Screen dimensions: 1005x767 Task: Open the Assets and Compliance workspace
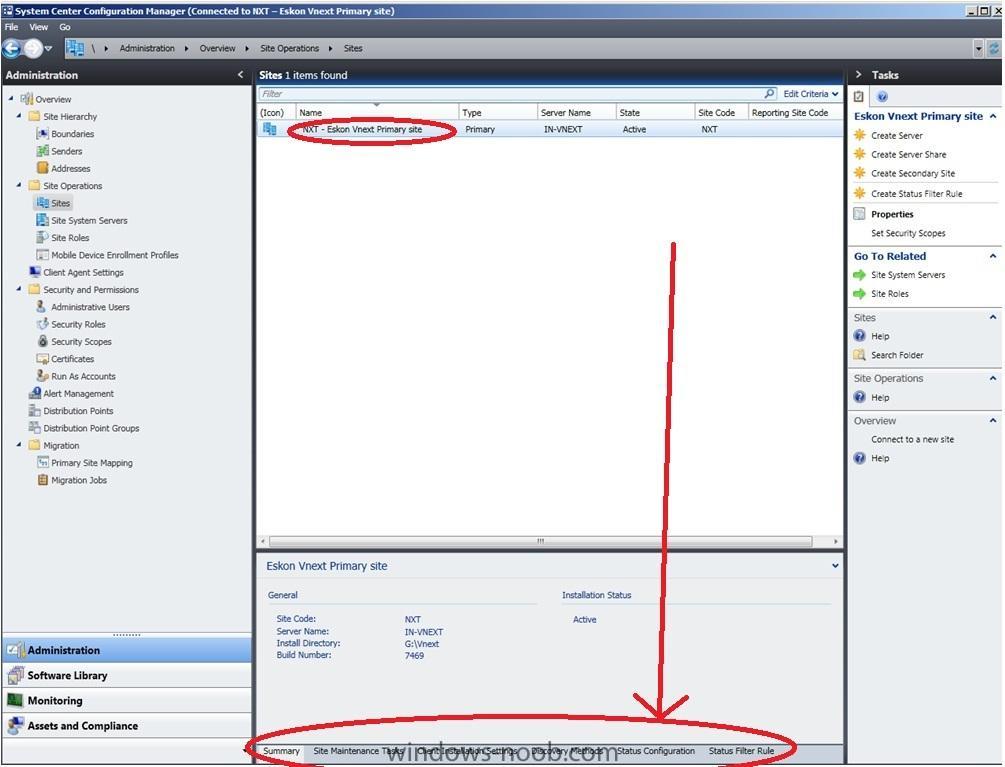pos(127,725)
